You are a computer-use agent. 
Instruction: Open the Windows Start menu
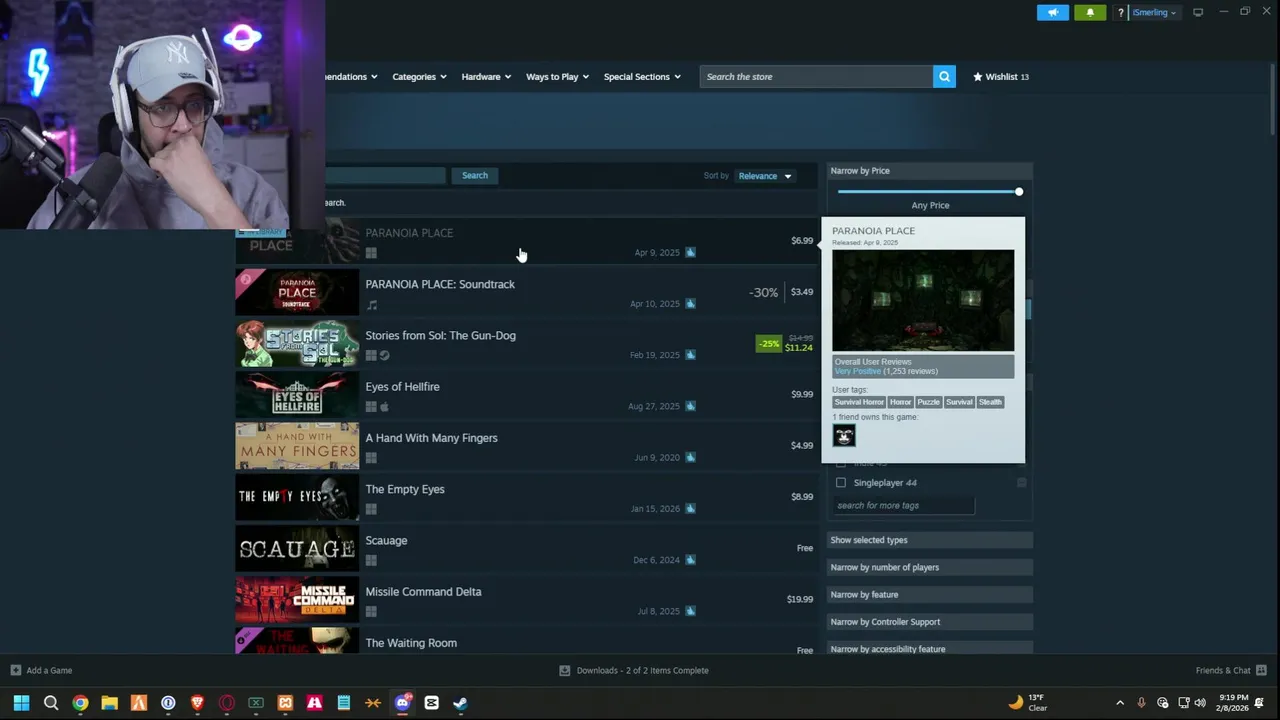tap(21, 703)
